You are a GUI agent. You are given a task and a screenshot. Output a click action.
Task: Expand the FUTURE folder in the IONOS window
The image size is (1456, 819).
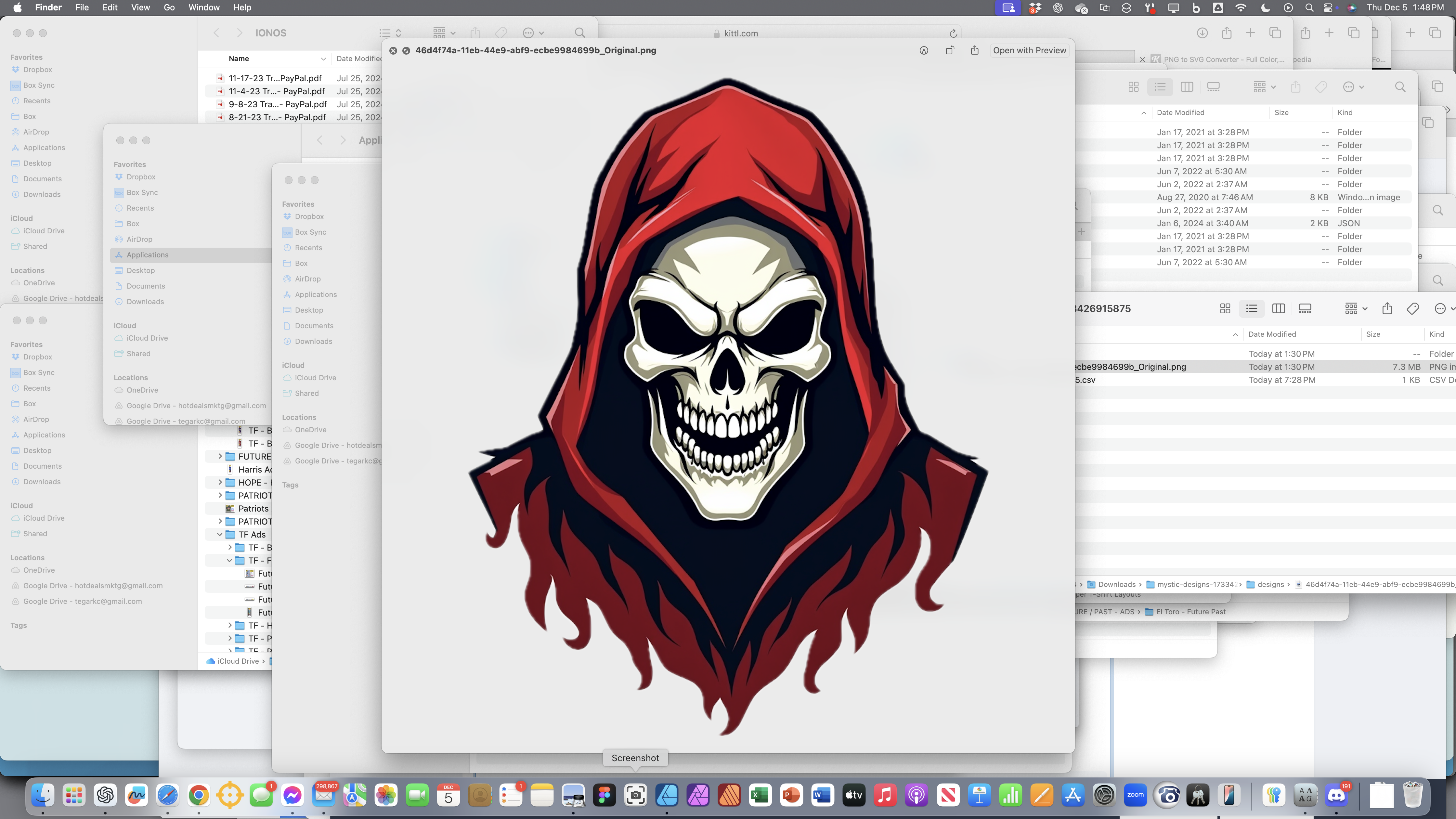click(x=220, y=456)
